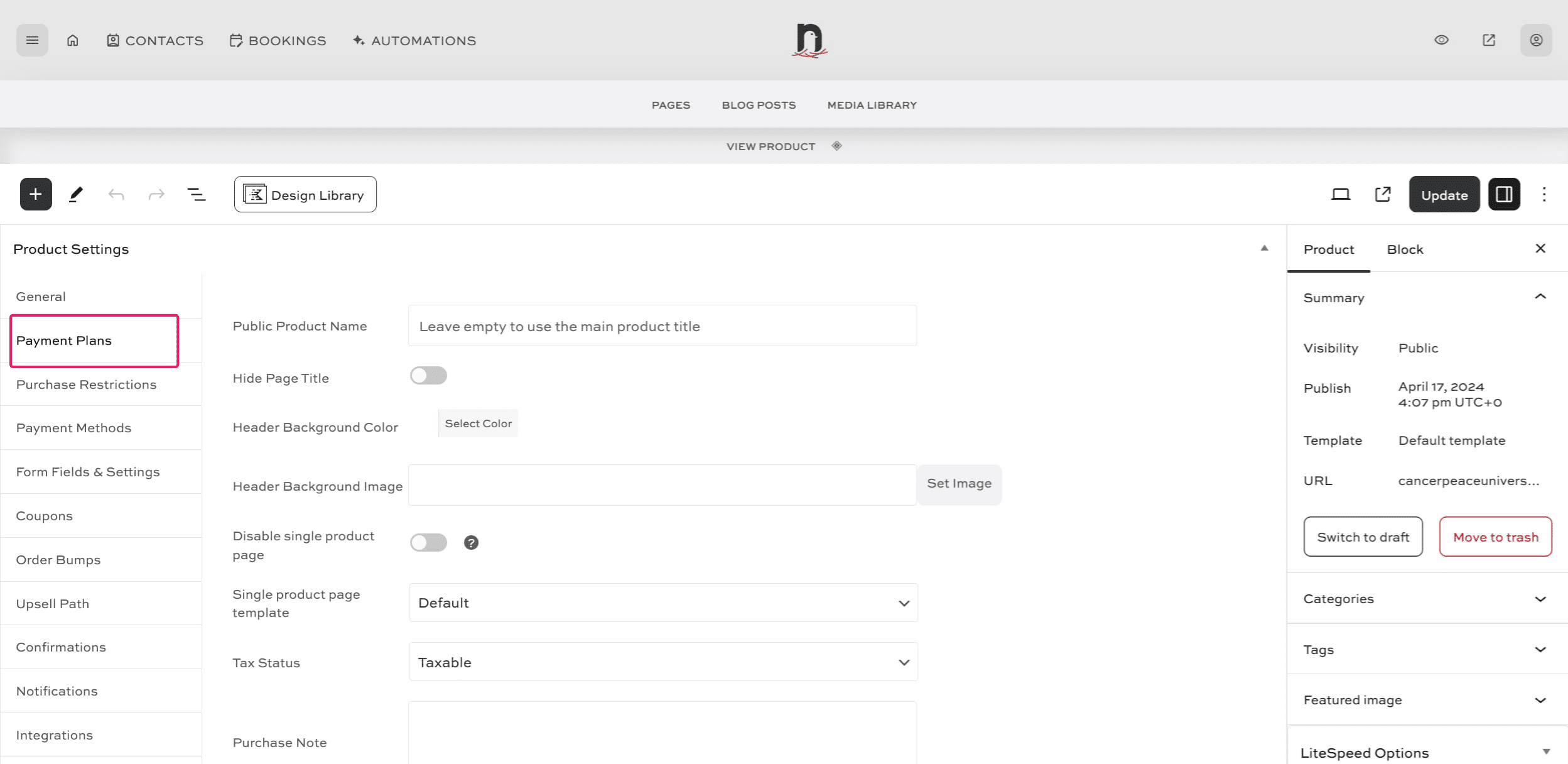Screen dimensions: 1568x764
Task: Click the block inserter plus icon
Action: click(36, 194)
